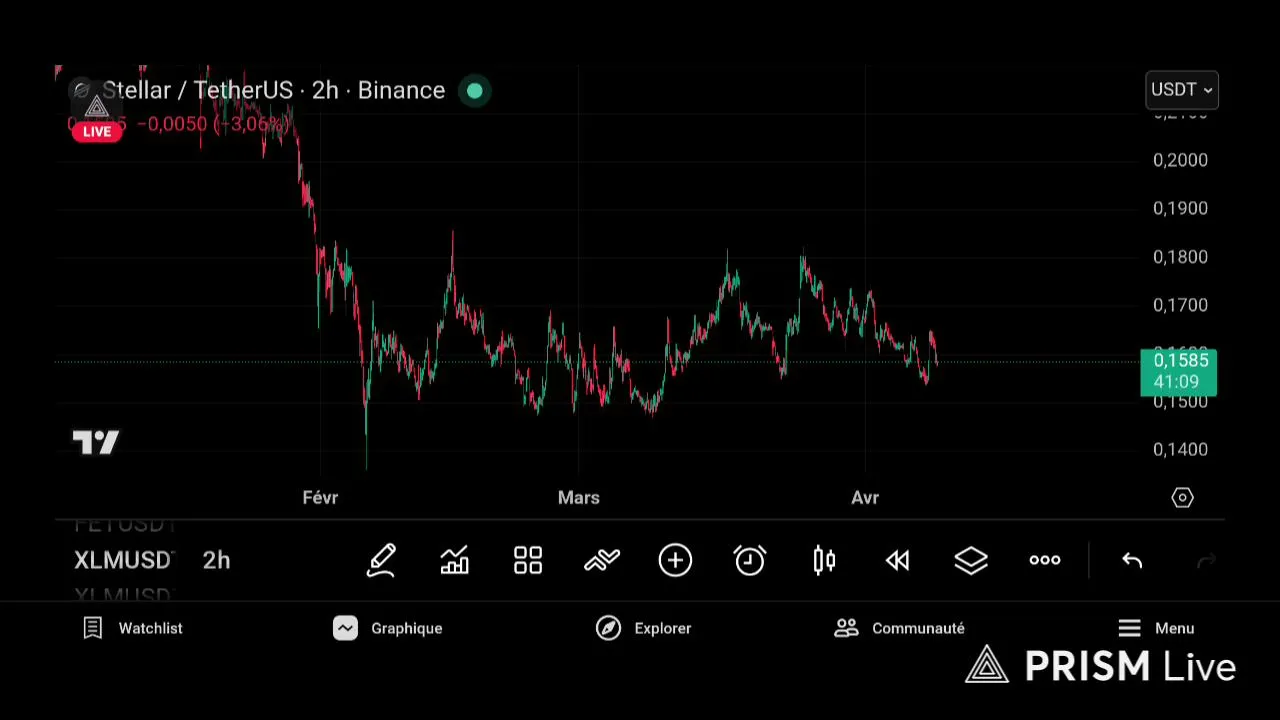Screen dimensions: 1280x720
Task: Click the Févr date axis label
Action: coord(320,498)
